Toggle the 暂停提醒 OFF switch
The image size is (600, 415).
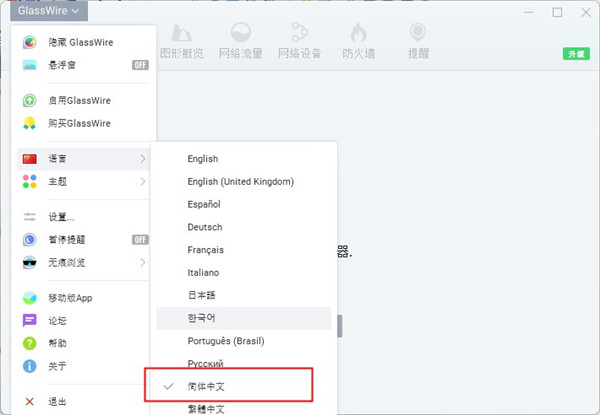tap(140, 240)
